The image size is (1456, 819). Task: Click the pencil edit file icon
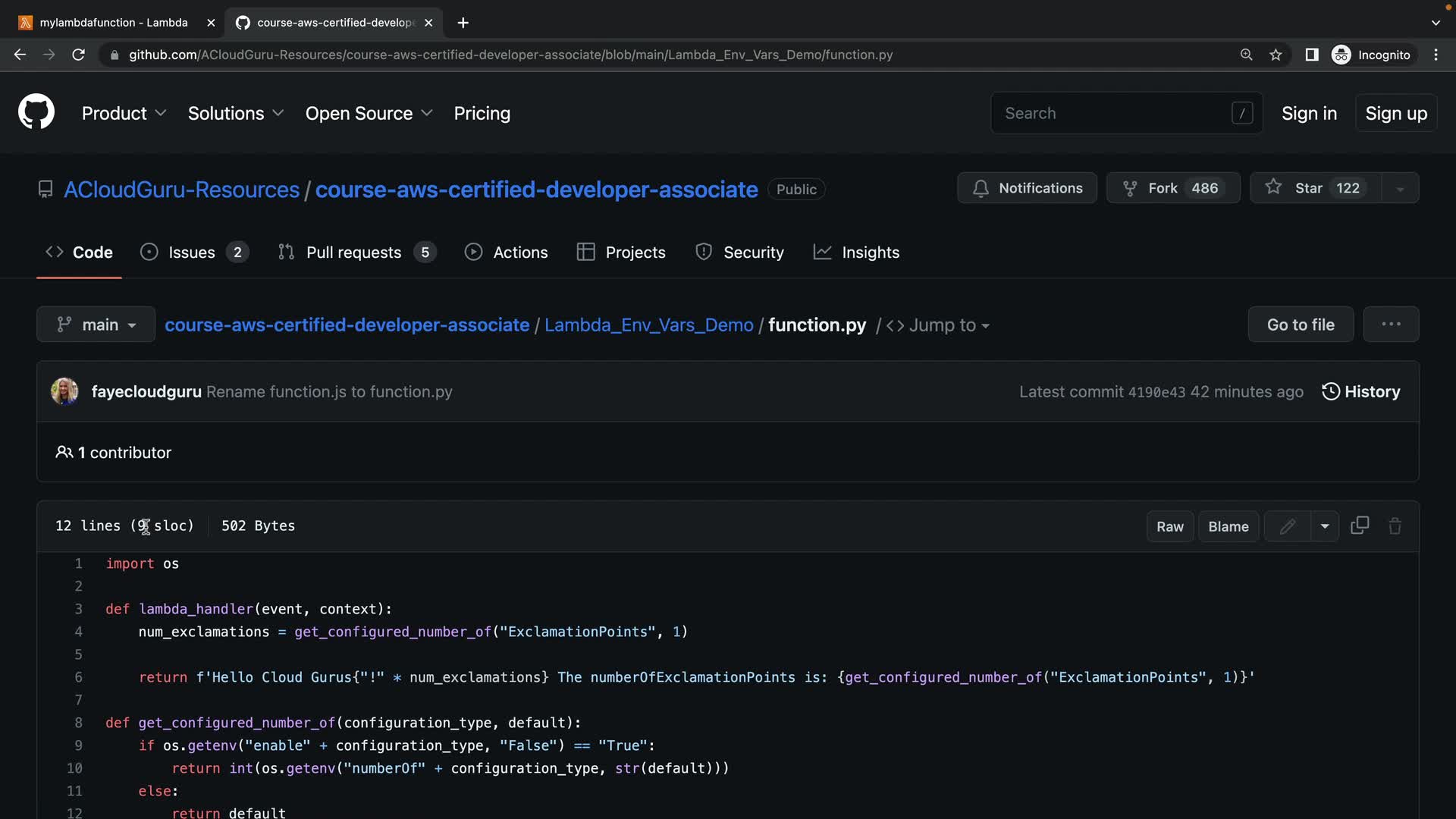point(1287,526)
